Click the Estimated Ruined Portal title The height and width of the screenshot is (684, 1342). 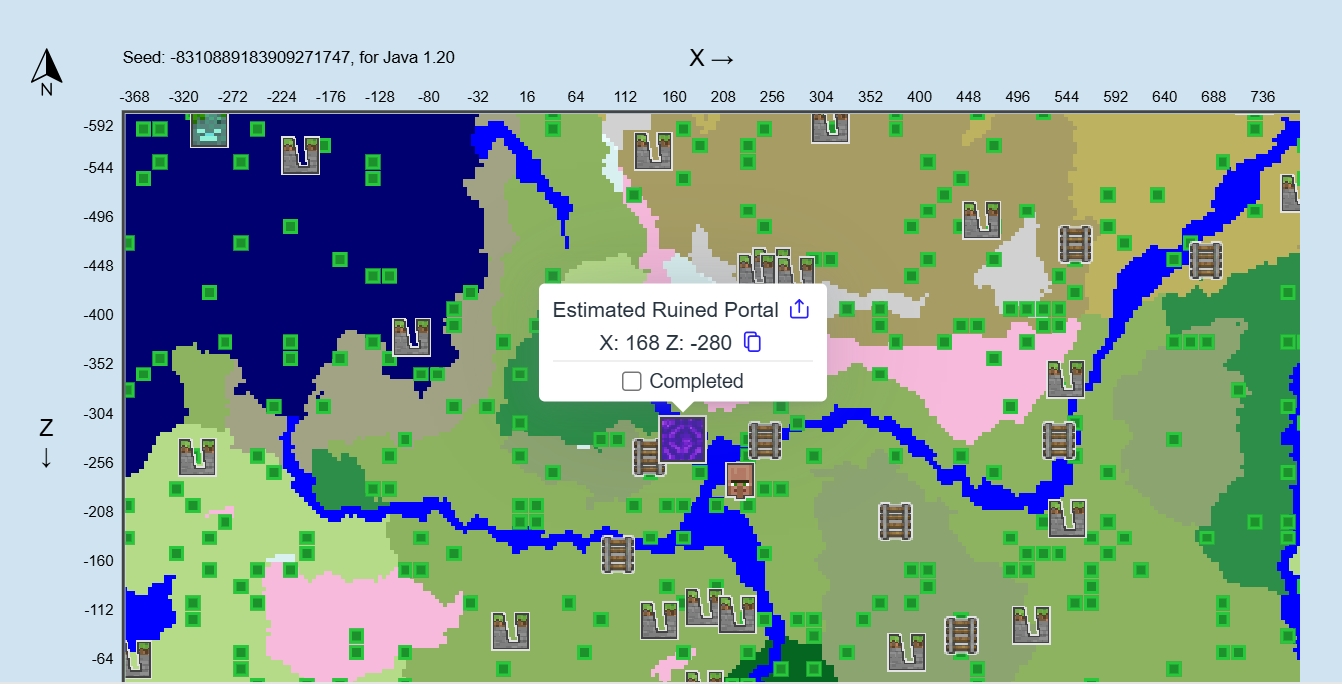tap(665, 309)
